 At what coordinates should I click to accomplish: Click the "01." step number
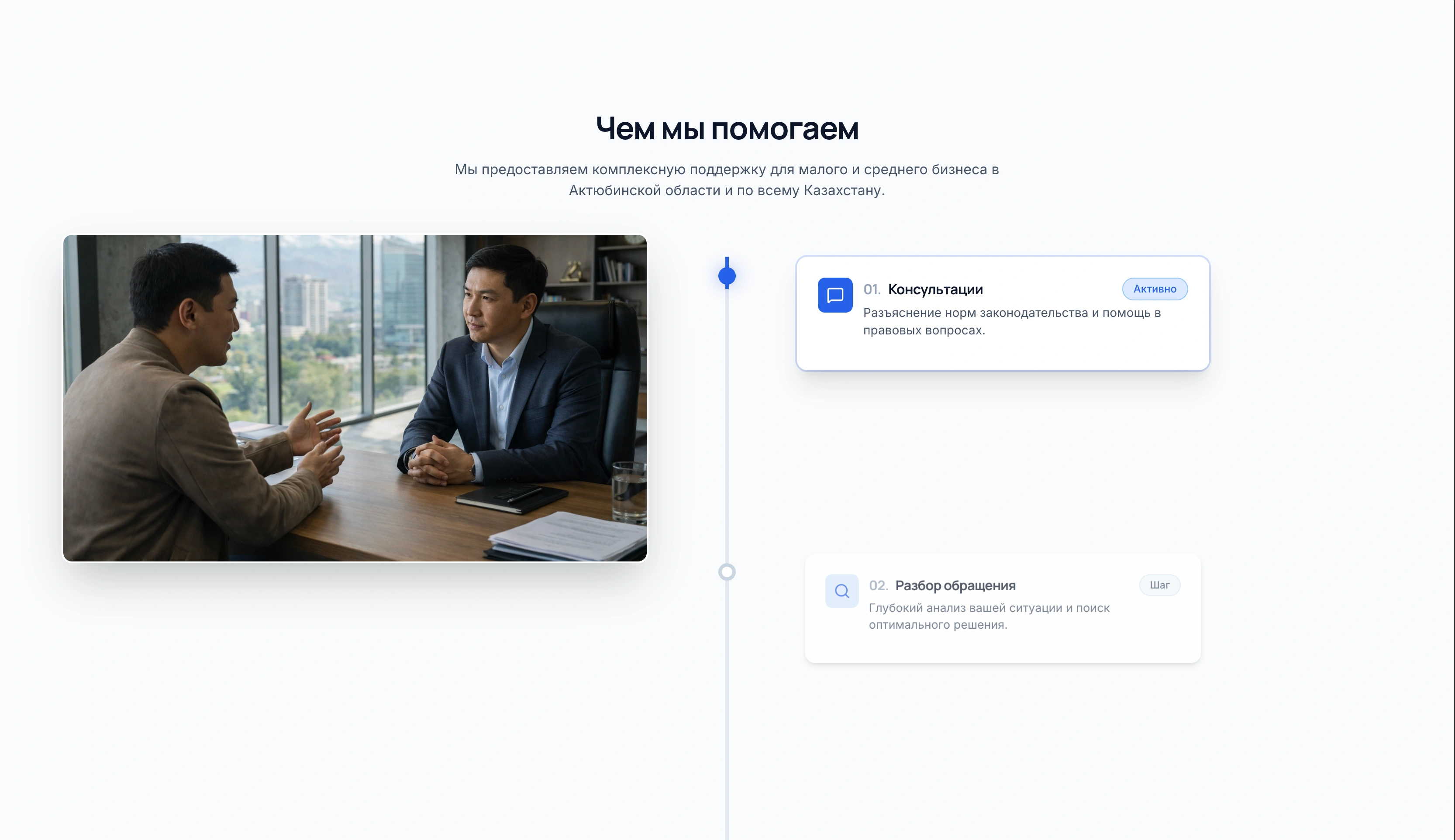[872, 289]
